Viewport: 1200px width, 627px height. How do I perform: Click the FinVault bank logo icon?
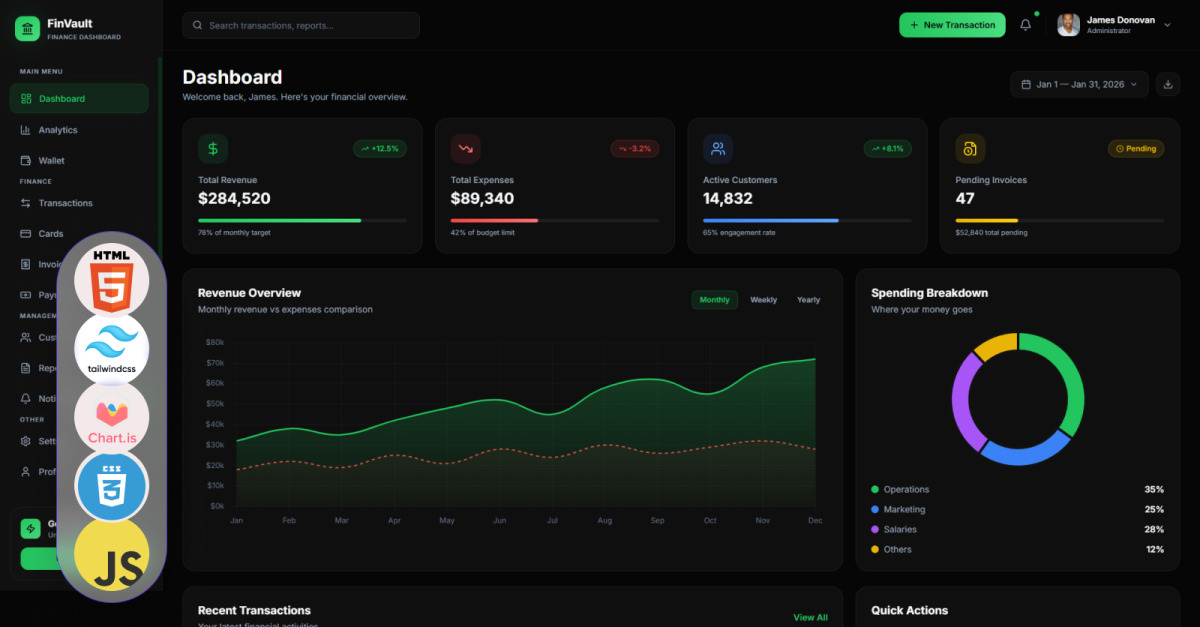pos(28,28)
